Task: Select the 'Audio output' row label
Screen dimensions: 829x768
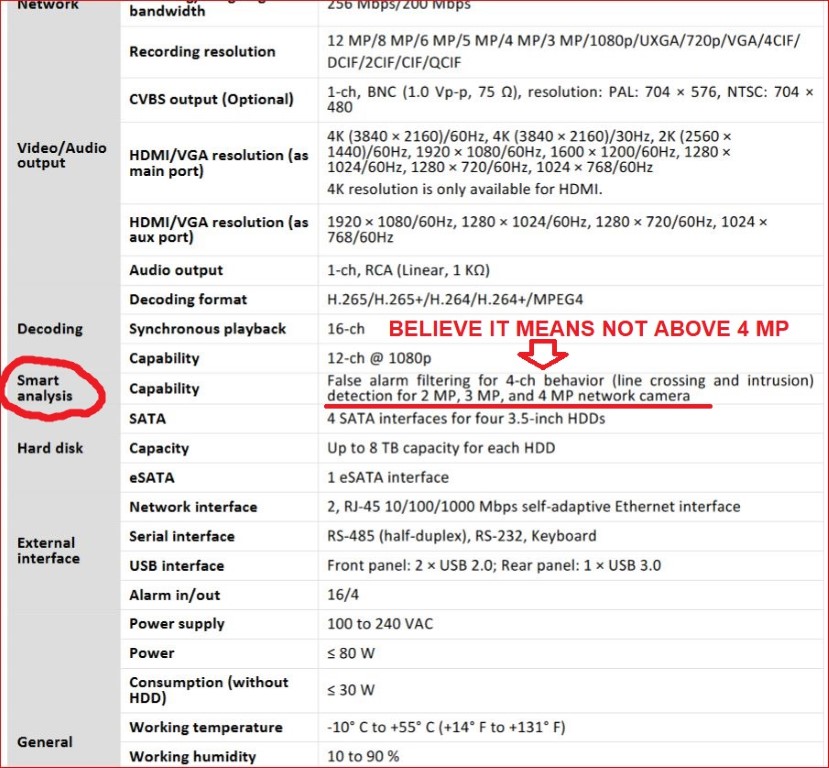Action: point(176,270)
